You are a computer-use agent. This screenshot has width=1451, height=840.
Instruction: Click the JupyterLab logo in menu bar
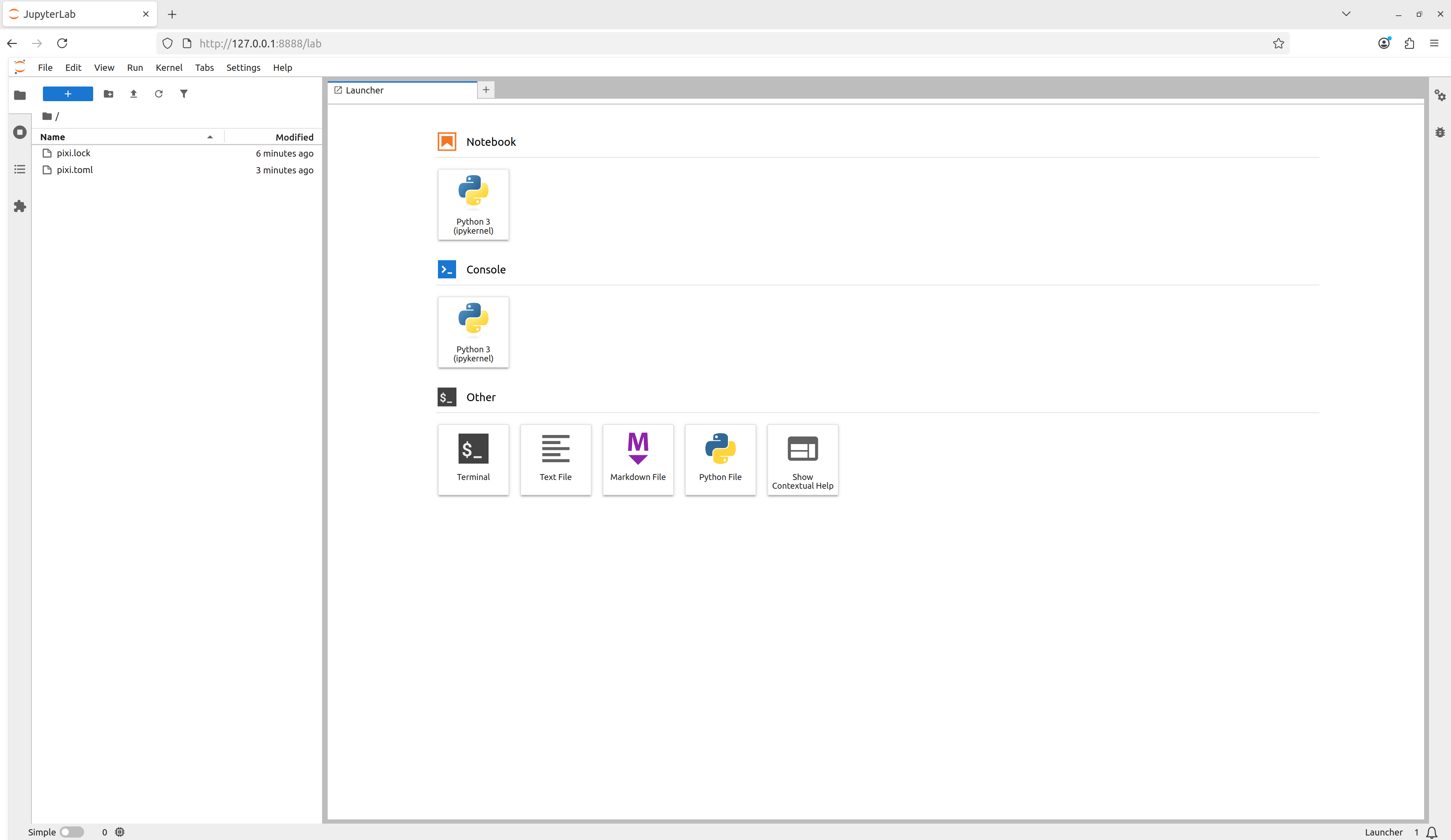point(20,67)
